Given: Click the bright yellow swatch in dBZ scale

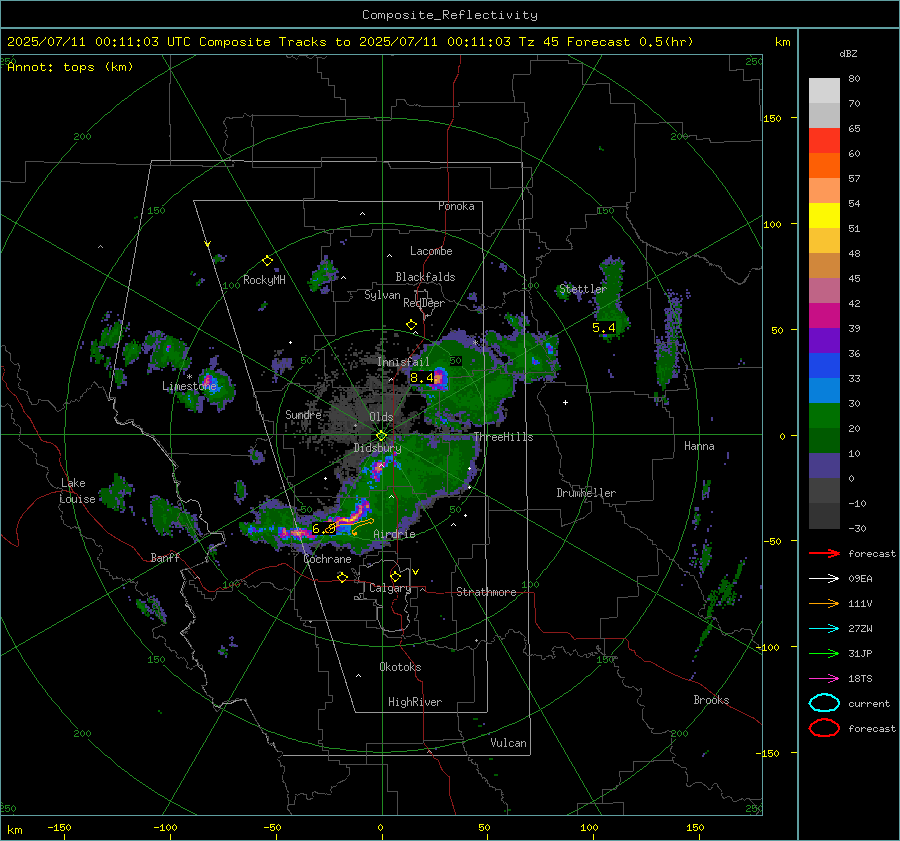Looking at the screenshot, I should point(824,215).
